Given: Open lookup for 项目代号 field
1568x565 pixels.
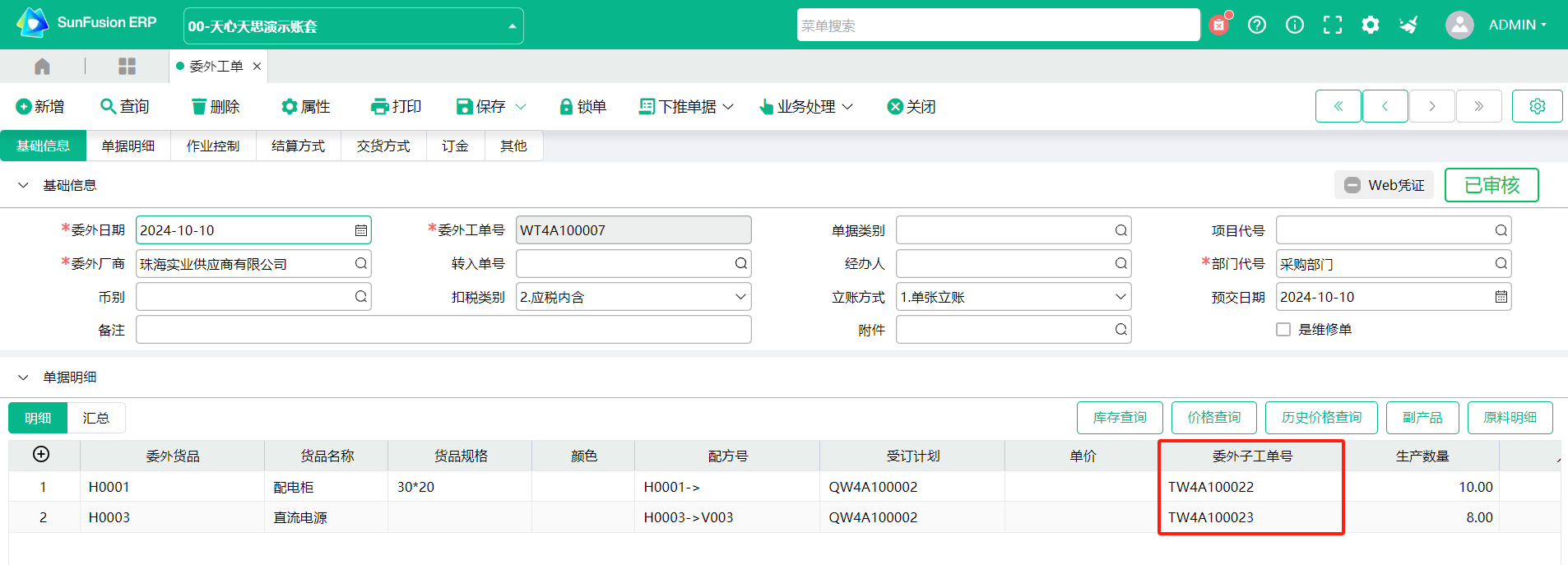Looking at the screenshot, I should coord(1501,230).
